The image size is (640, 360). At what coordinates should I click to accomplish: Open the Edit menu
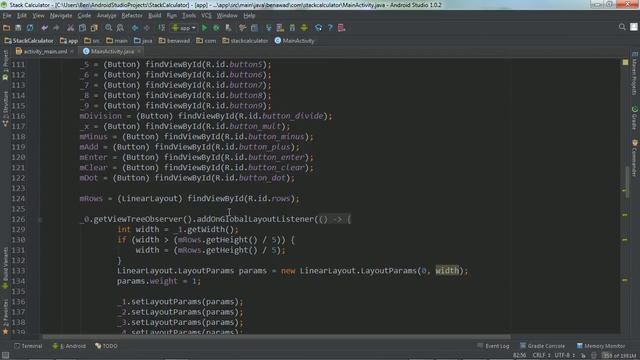[22, 16]
